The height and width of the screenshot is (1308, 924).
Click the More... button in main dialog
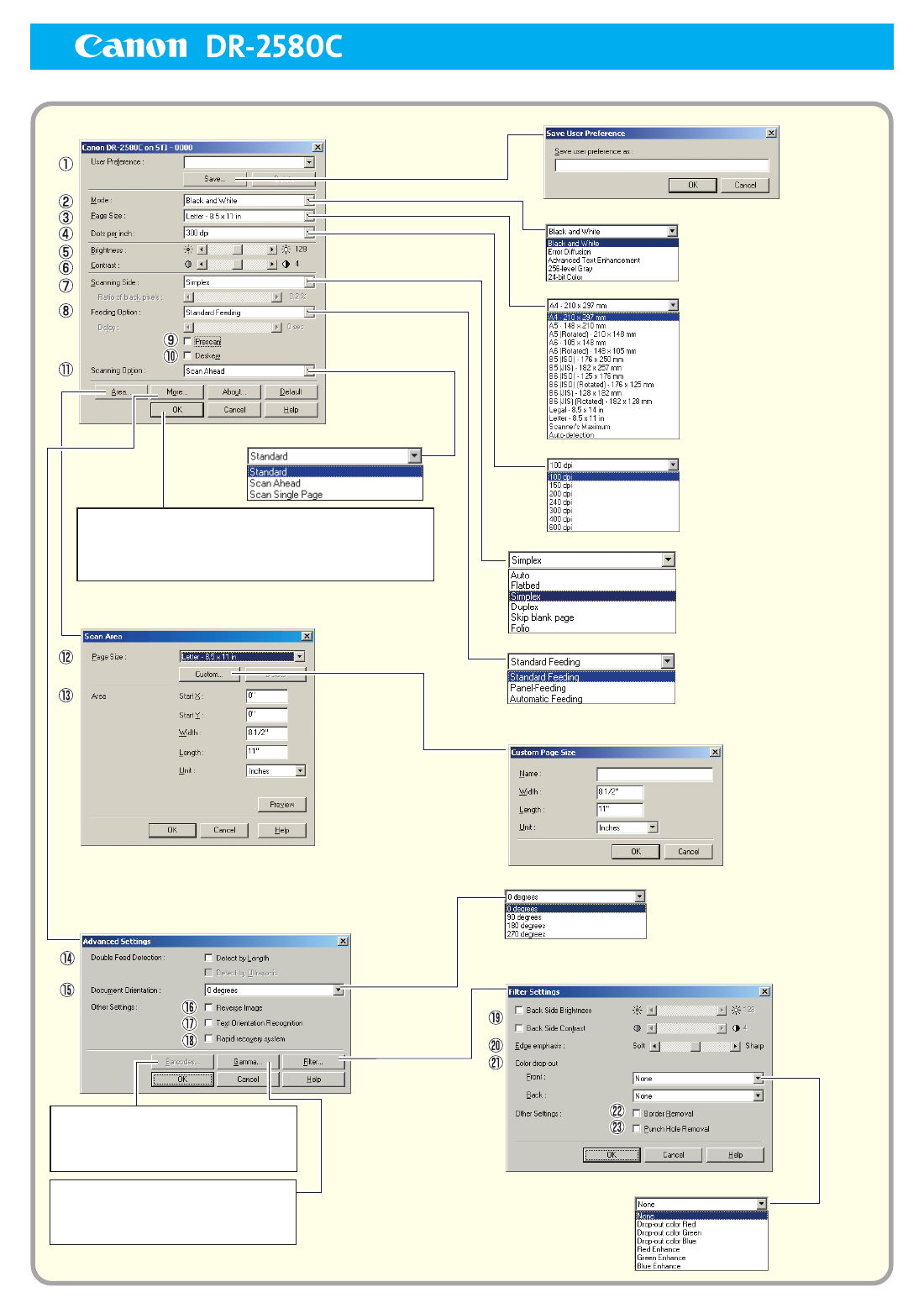point(176,392)
